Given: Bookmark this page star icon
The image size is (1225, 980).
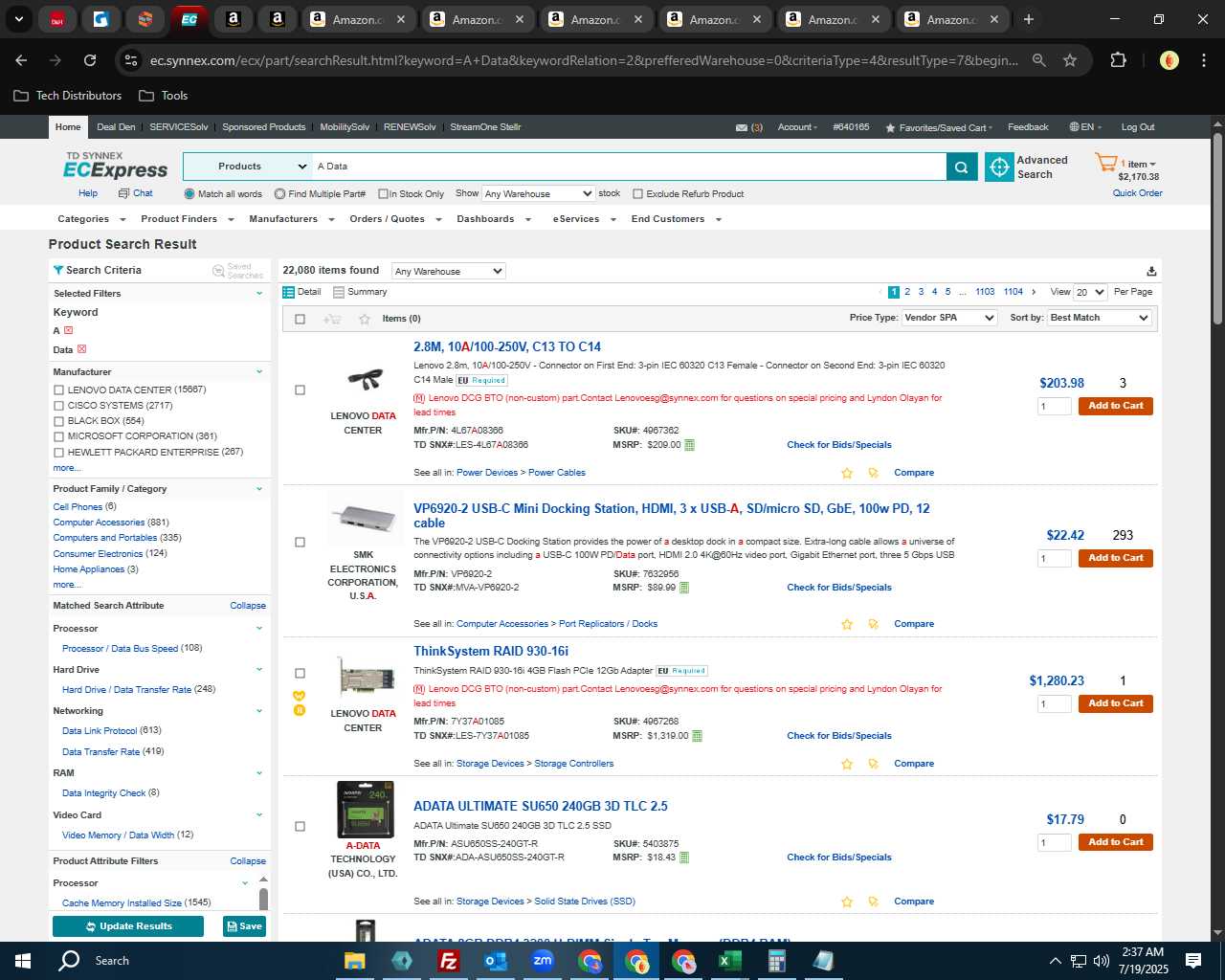Looking at the screenshot, I should (1070, 60).
